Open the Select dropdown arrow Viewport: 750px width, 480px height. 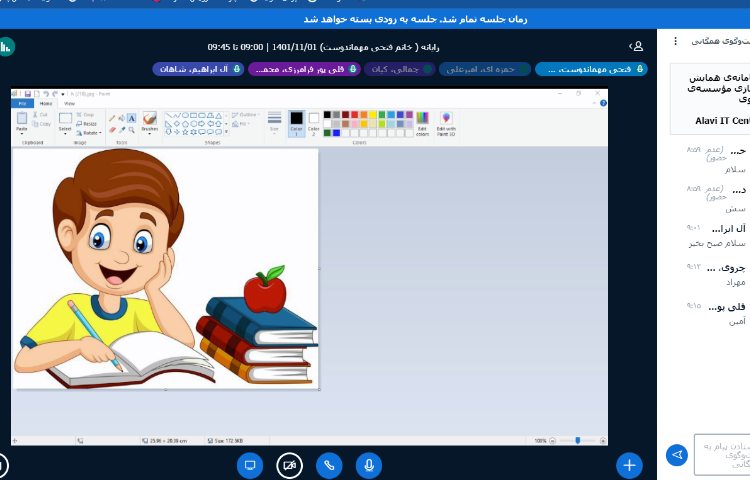coord(65,134)
